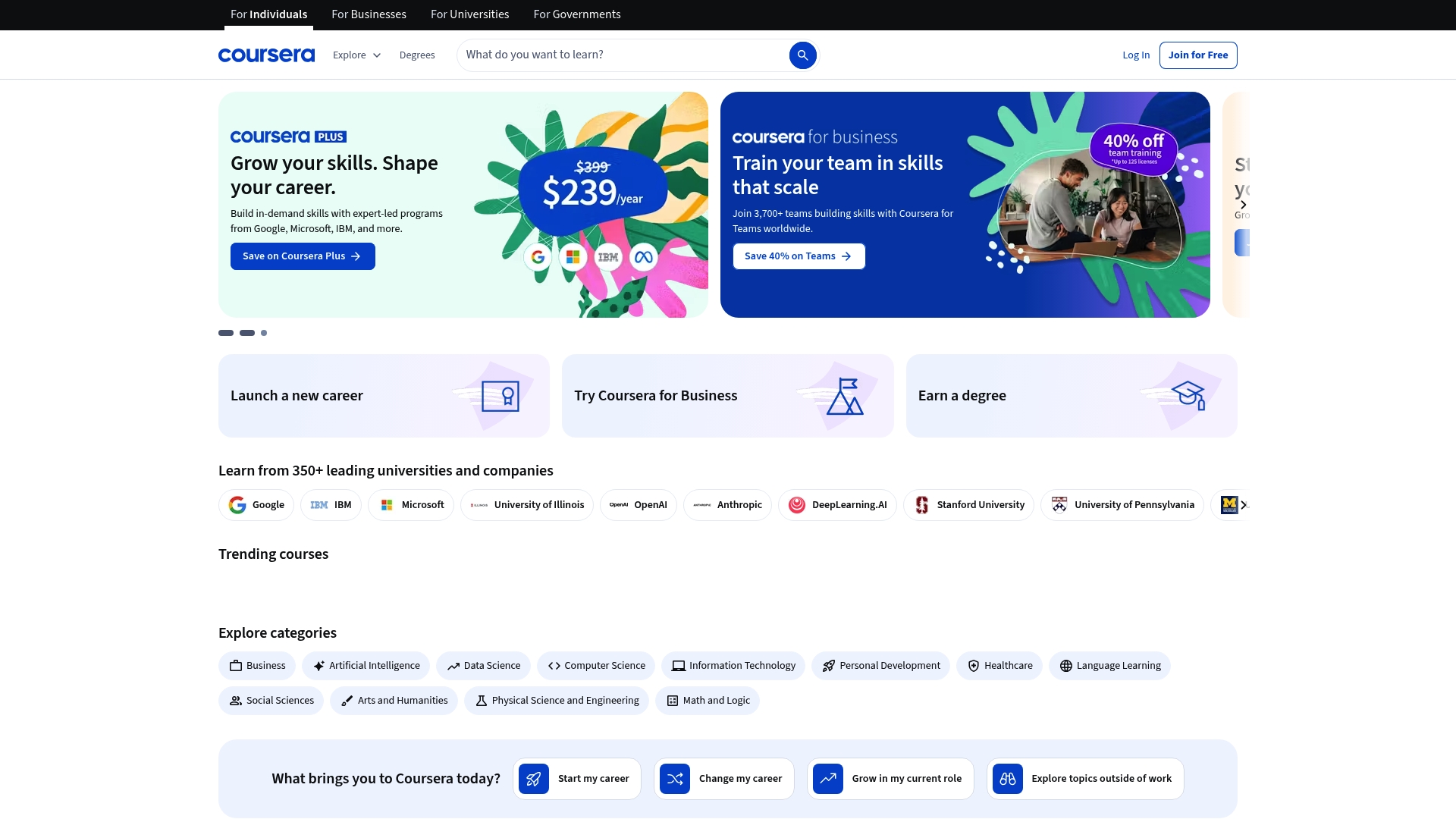Click the IBM logo in Coursera Plus banner
This screenshot has height=819, width=1456.
point(608,257)
